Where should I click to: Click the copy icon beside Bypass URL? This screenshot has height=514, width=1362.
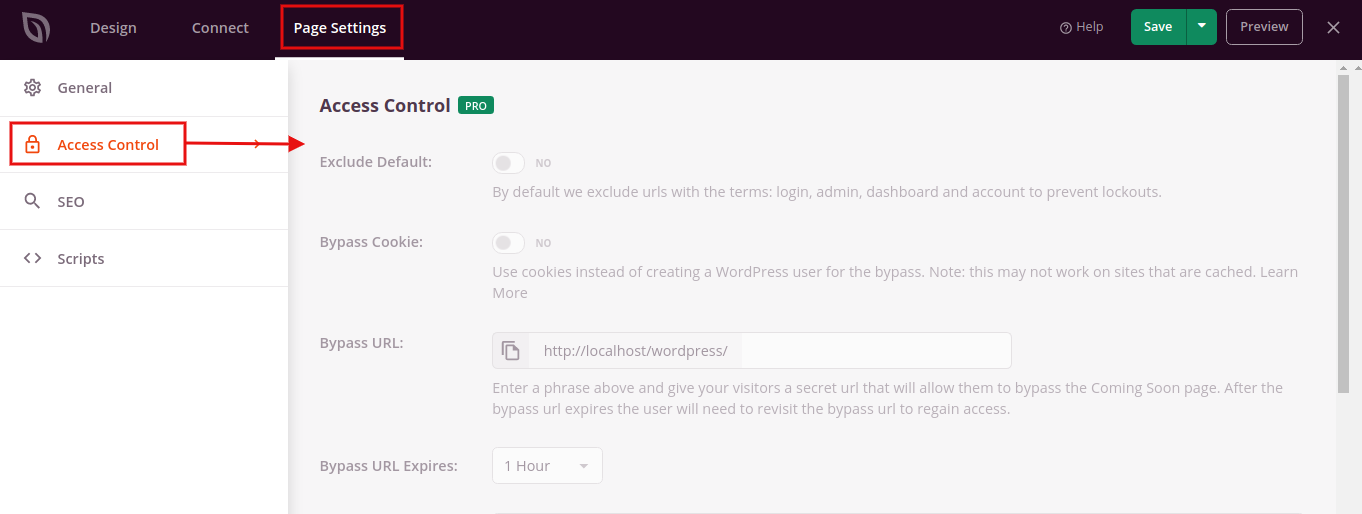tap(511, 351)
